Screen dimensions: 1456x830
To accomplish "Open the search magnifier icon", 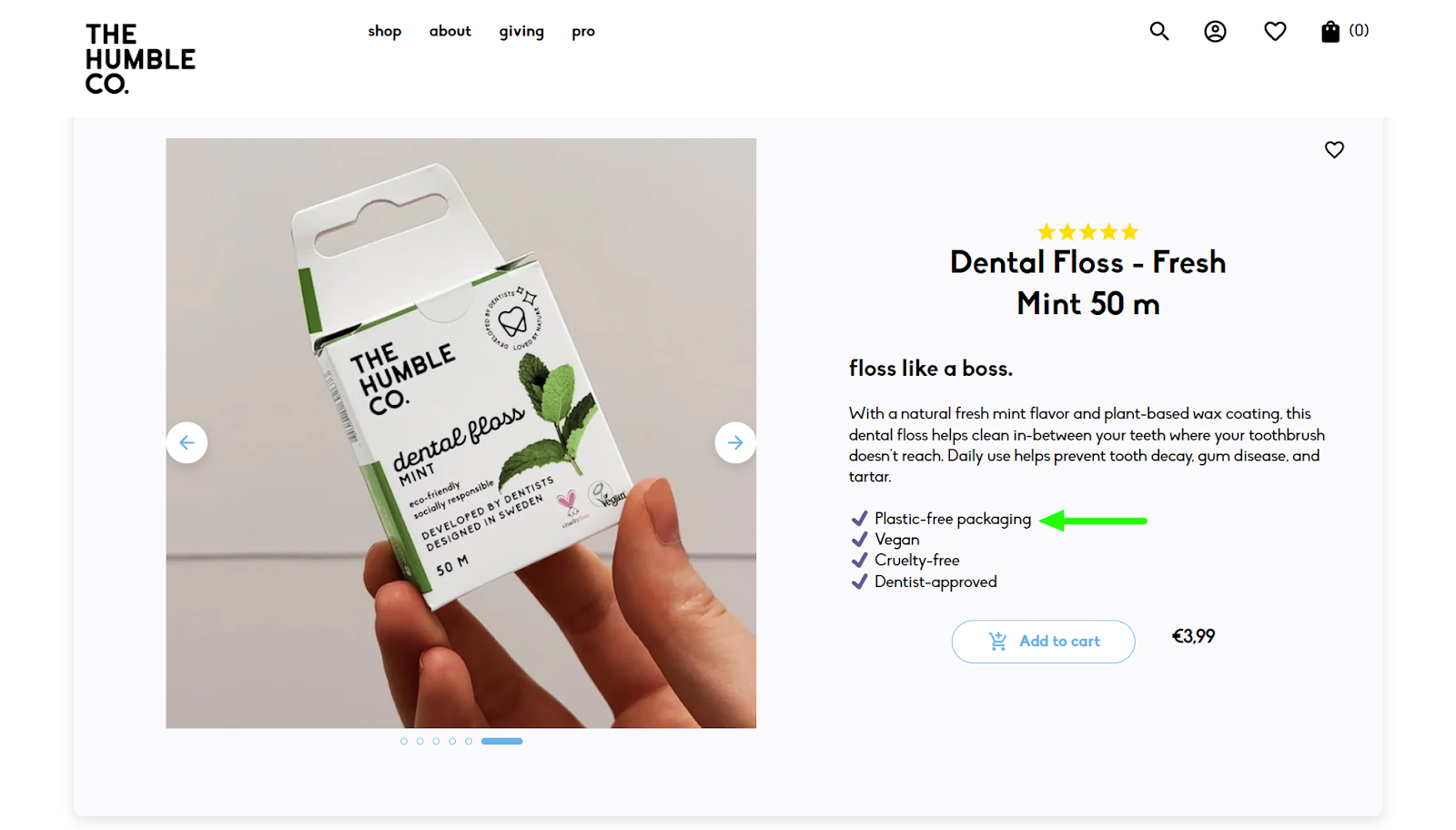I will (x=1158, y=31).
